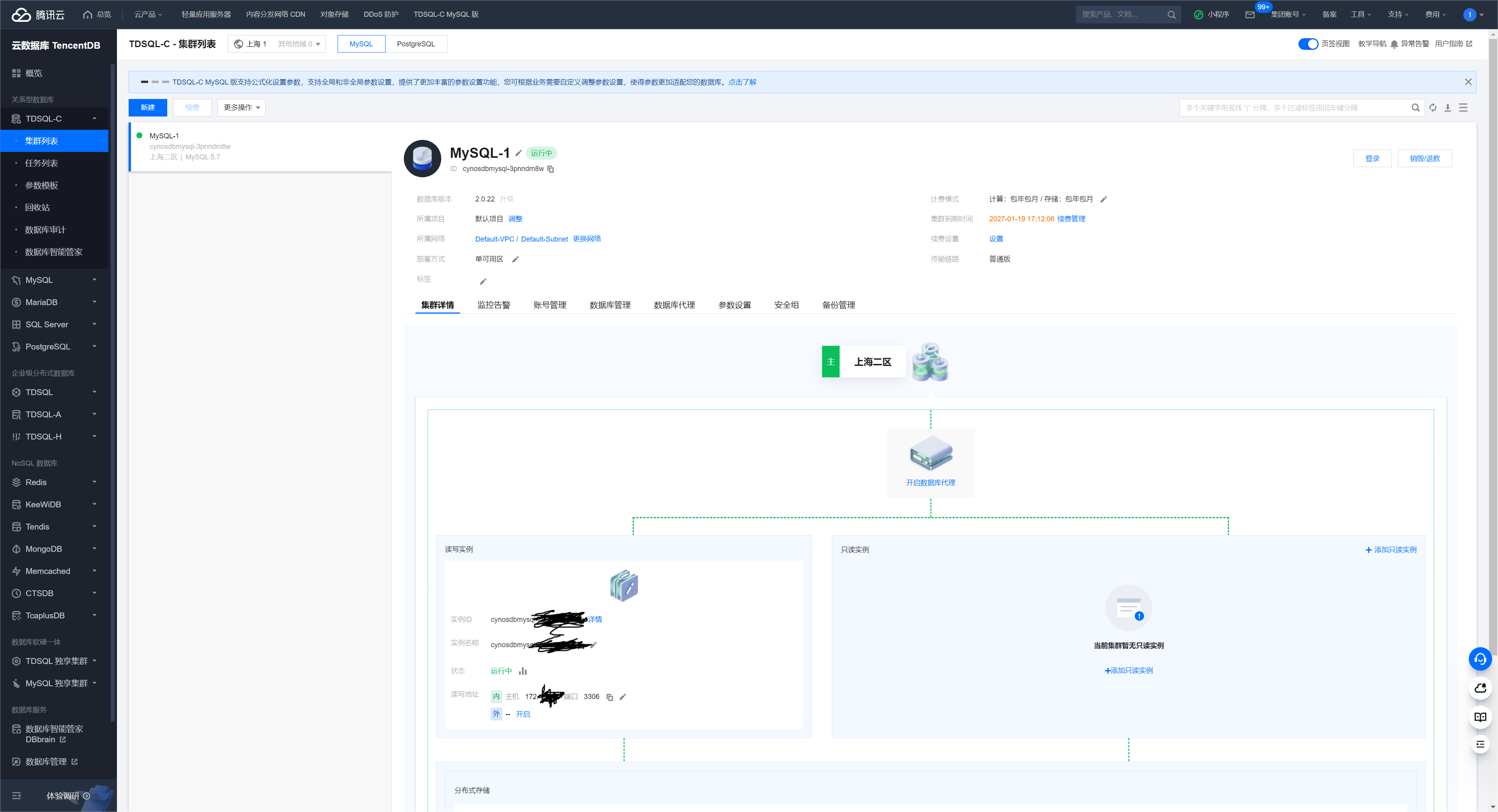Switch to the 数据库管理 tab
Viewport: 1498px width, 812px height.
[610, 305]
